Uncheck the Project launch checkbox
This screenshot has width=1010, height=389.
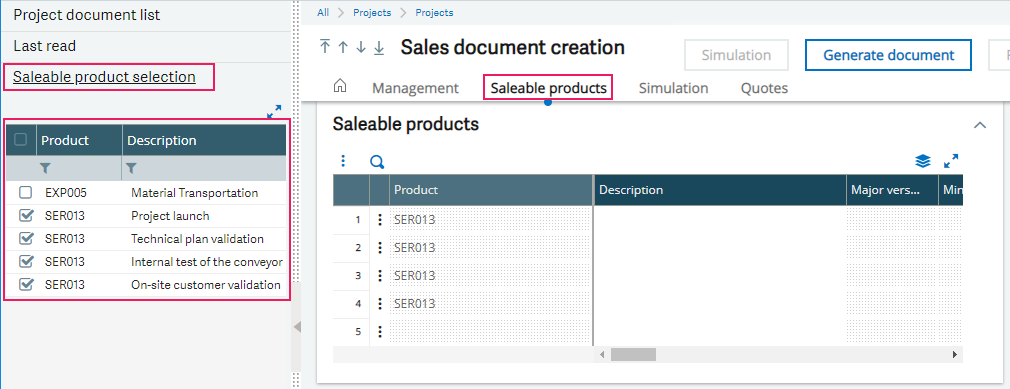26,215
